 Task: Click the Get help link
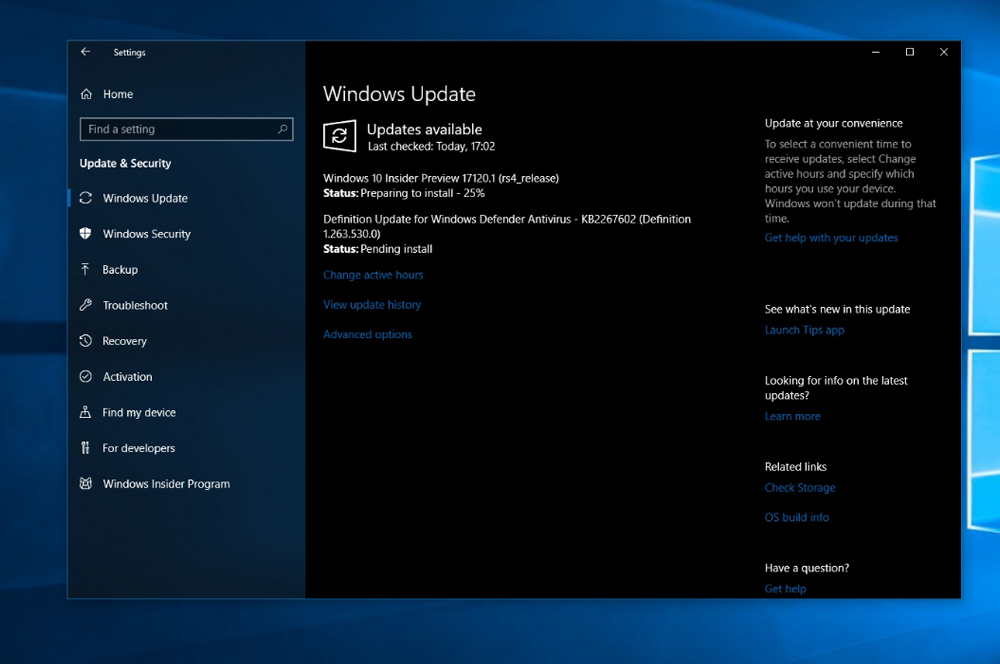[x=785, y=589]
